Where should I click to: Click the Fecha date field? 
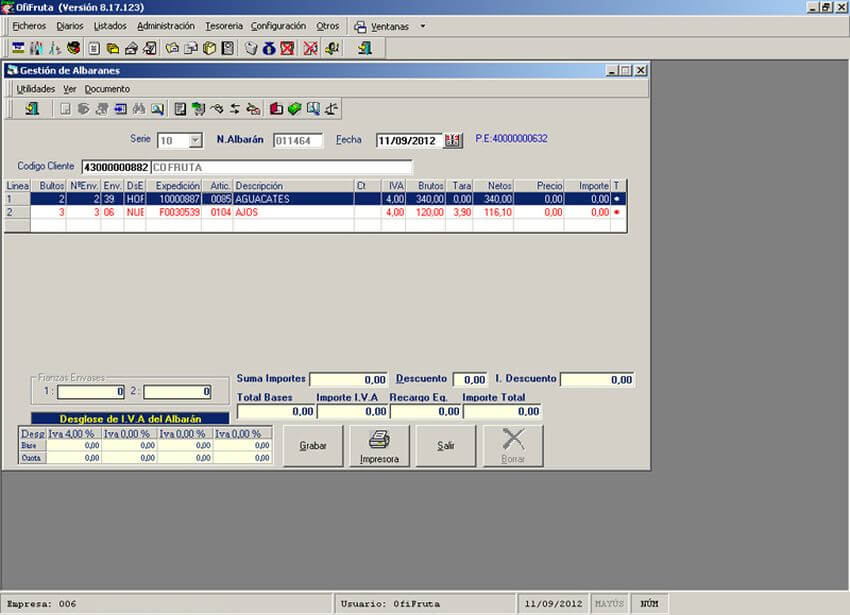410,141
